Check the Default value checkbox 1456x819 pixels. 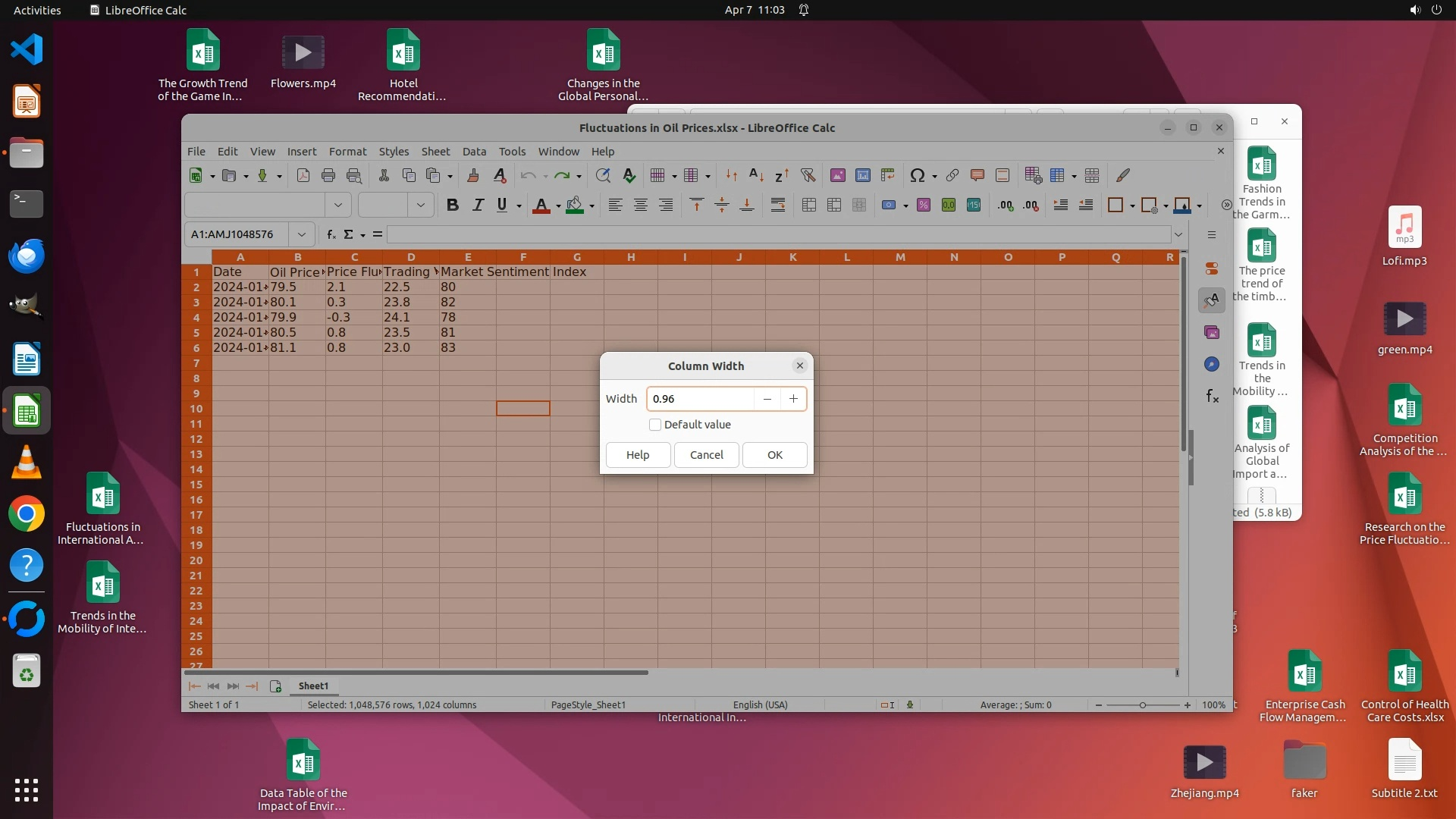pyautogui.click(x=655, y=425)
